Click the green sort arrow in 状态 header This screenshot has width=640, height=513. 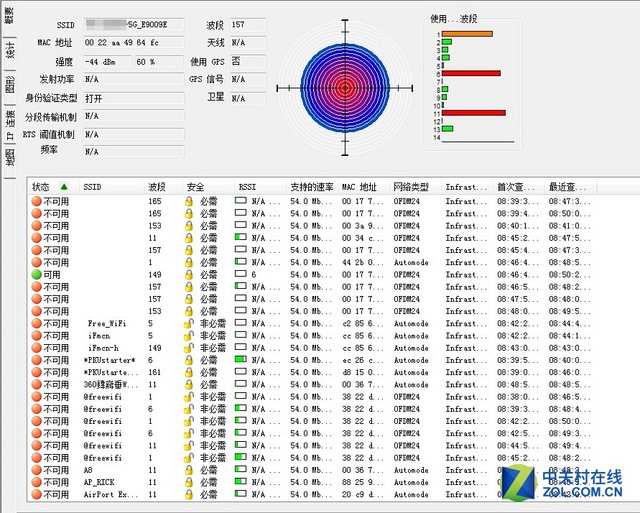pyautogui.click(x=64, y=187)
